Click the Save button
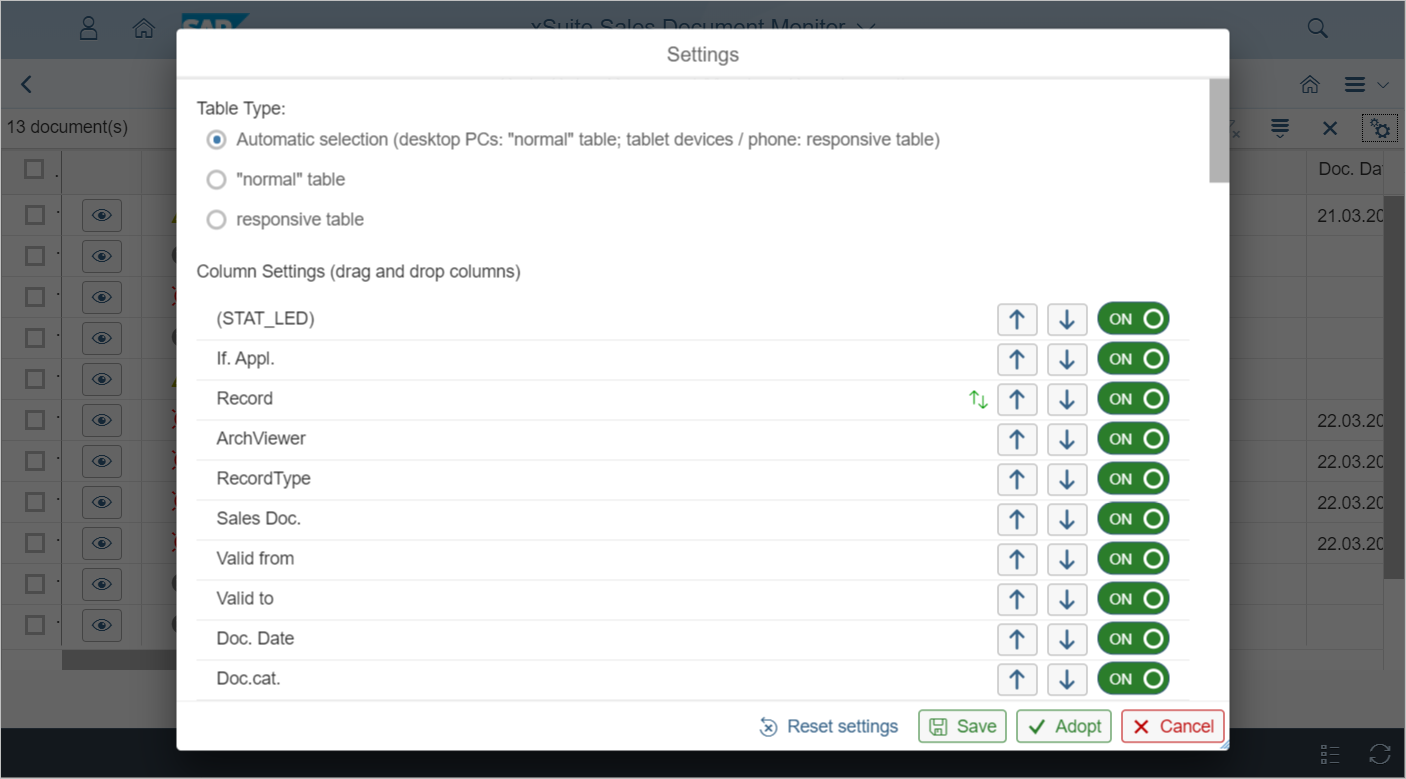This screenshot has width=1406, height=779. point(962,726)
